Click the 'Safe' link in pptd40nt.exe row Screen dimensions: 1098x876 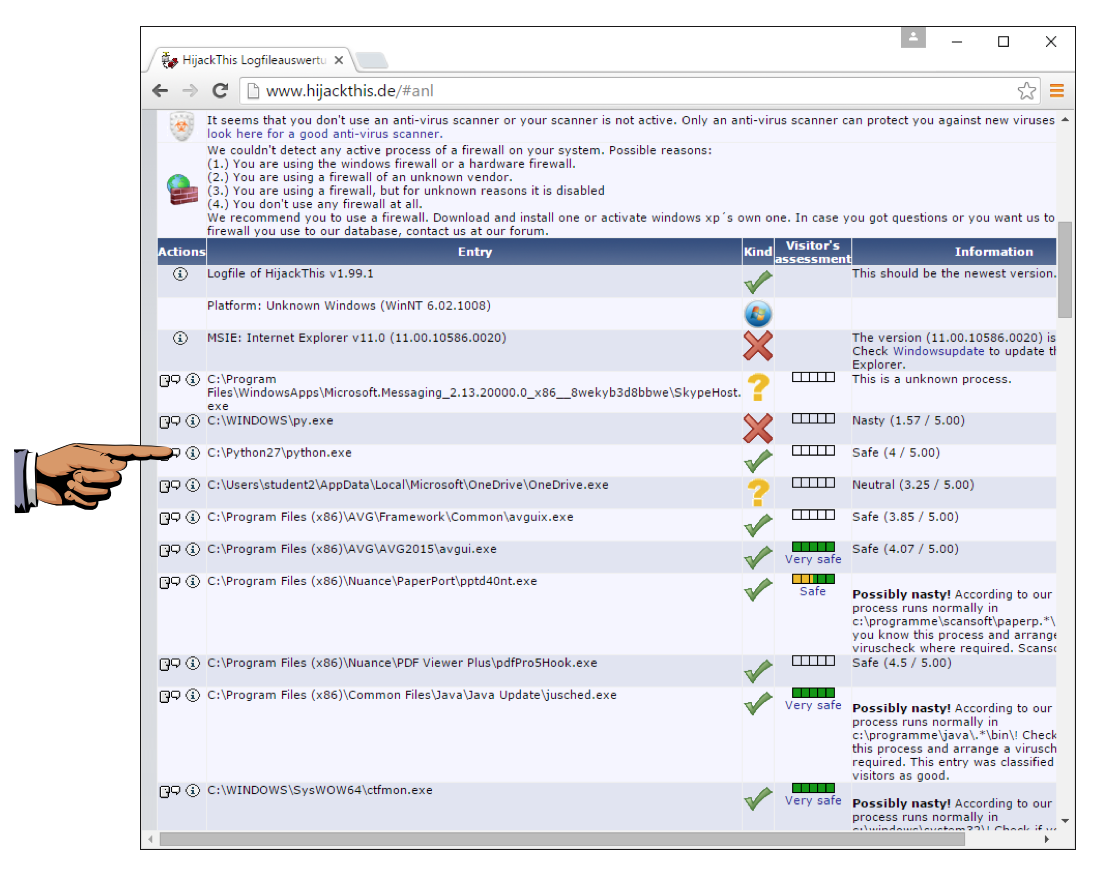tap(813, 592)
